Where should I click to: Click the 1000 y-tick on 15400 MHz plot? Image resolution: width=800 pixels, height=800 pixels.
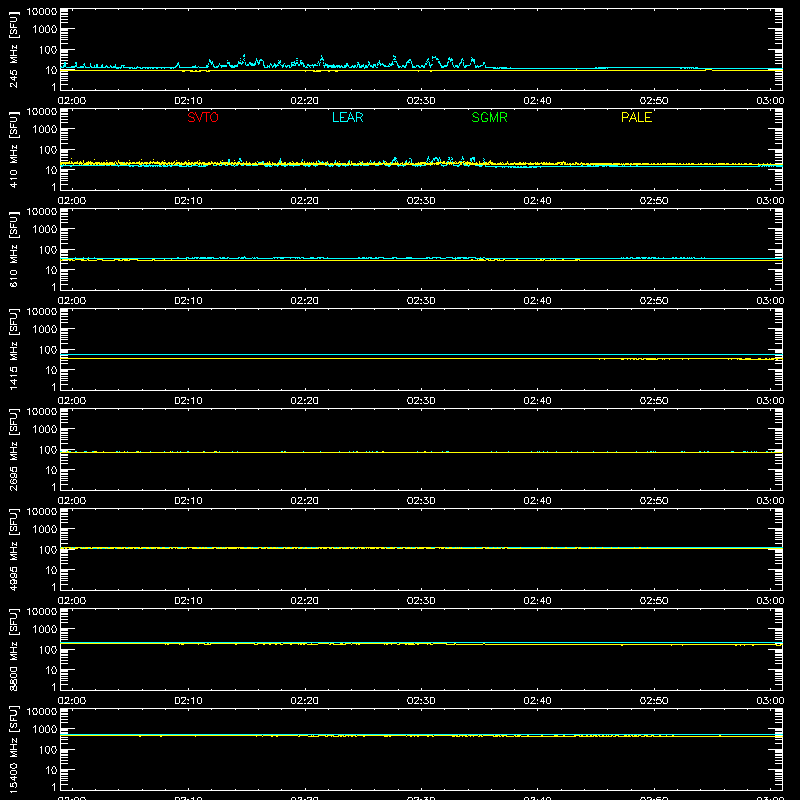[45, 730]
